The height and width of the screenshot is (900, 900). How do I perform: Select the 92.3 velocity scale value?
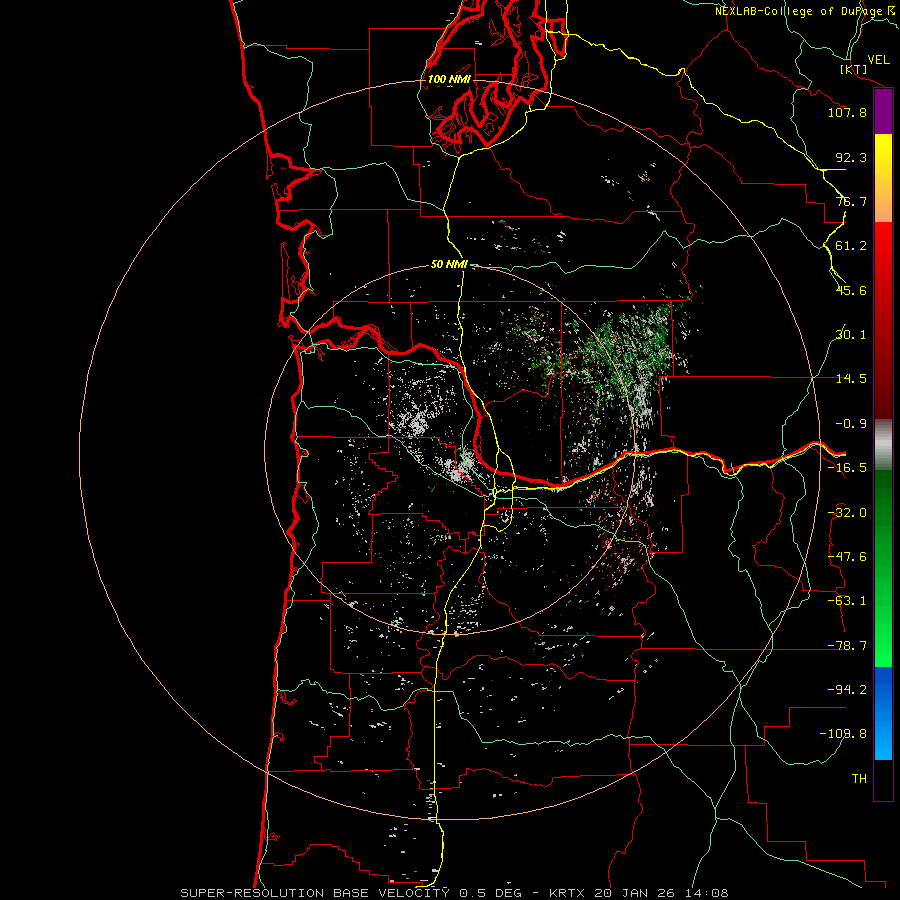[x=851, y=157]
